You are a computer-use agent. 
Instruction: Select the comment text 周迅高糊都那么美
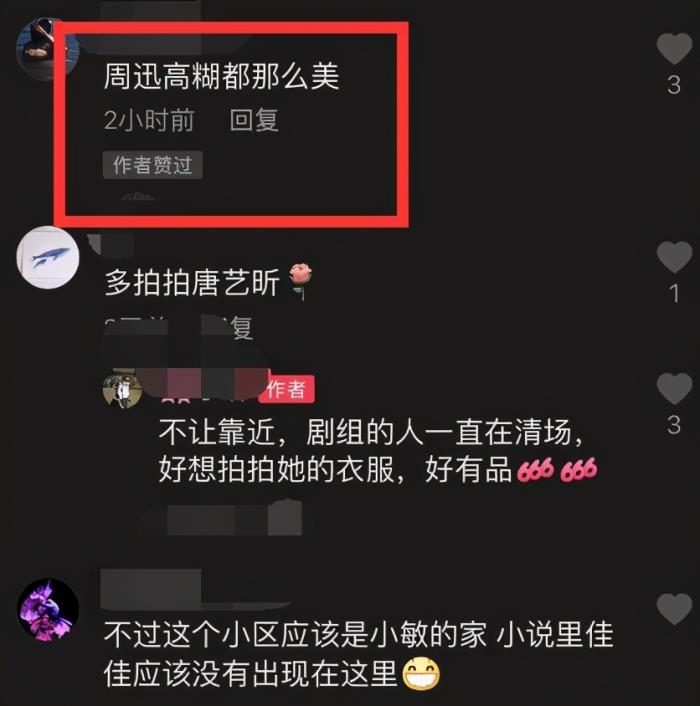[x=221, y=76]
